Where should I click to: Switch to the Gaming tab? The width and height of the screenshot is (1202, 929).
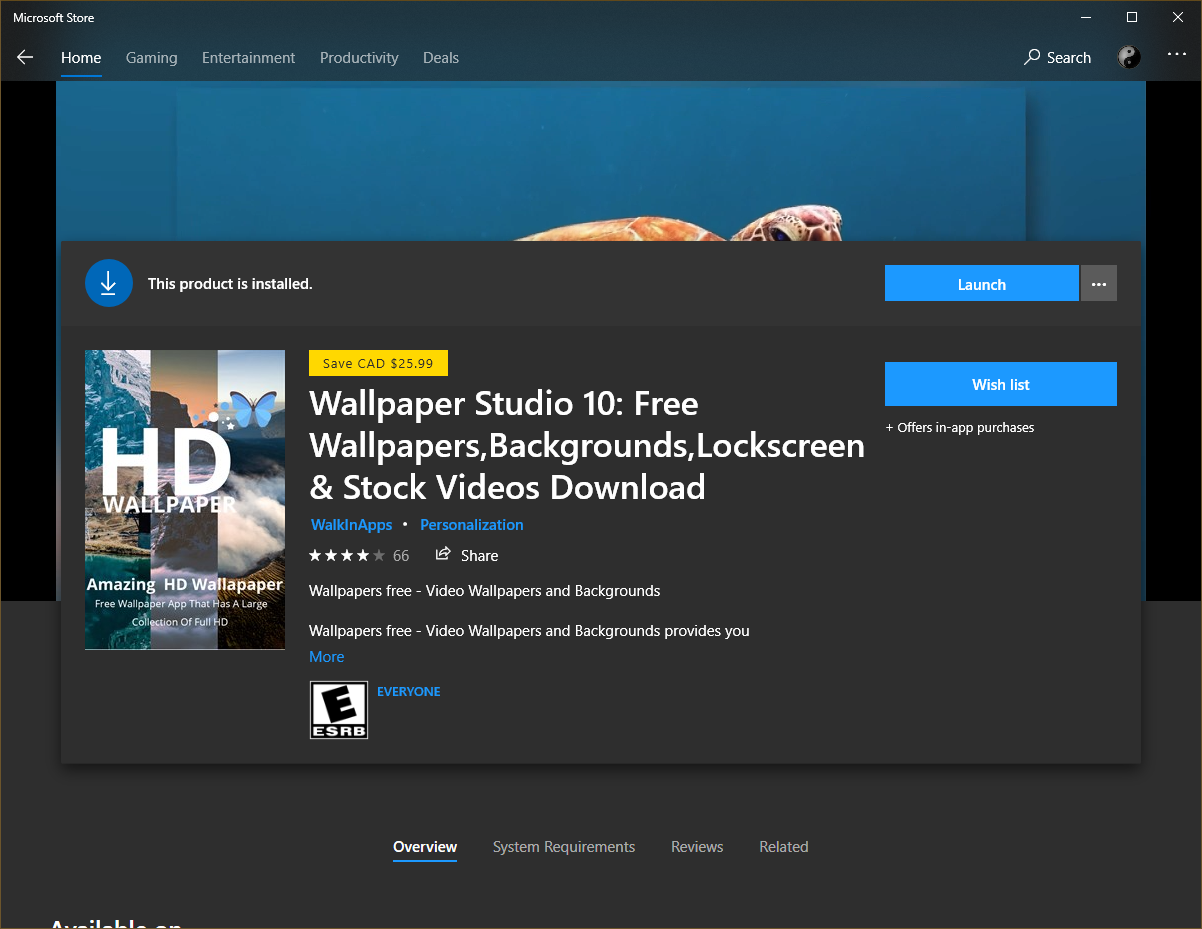(152, 58)
